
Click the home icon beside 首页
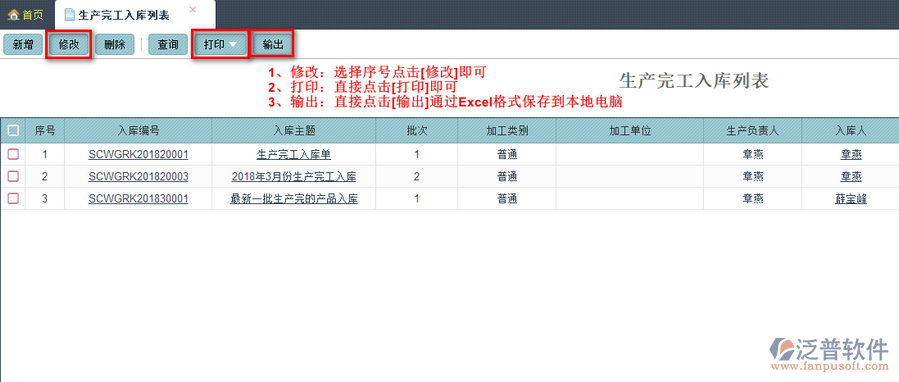click(x=14, y=15)
